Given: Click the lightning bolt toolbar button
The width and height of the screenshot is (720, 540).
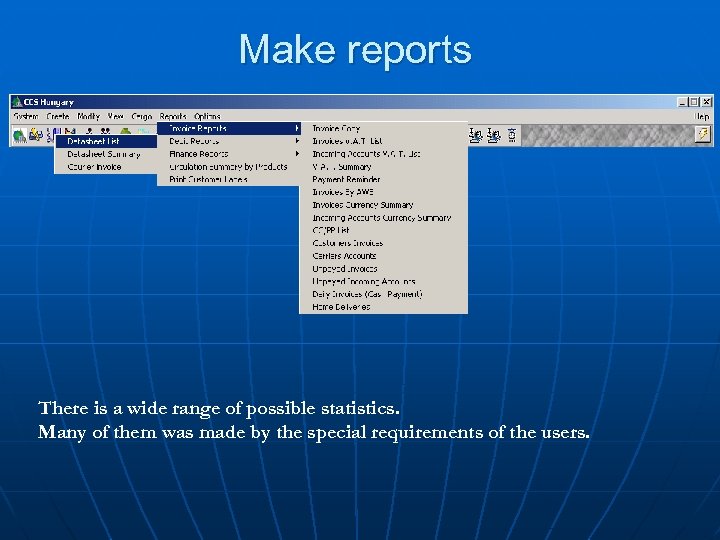Looking at the screenshot, I should click(703, 135).
